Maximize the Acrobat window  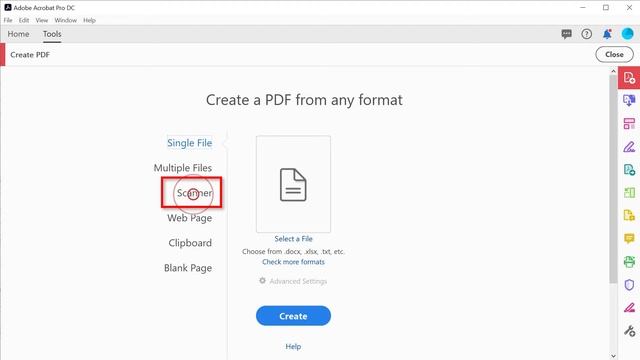pos(606,7)
